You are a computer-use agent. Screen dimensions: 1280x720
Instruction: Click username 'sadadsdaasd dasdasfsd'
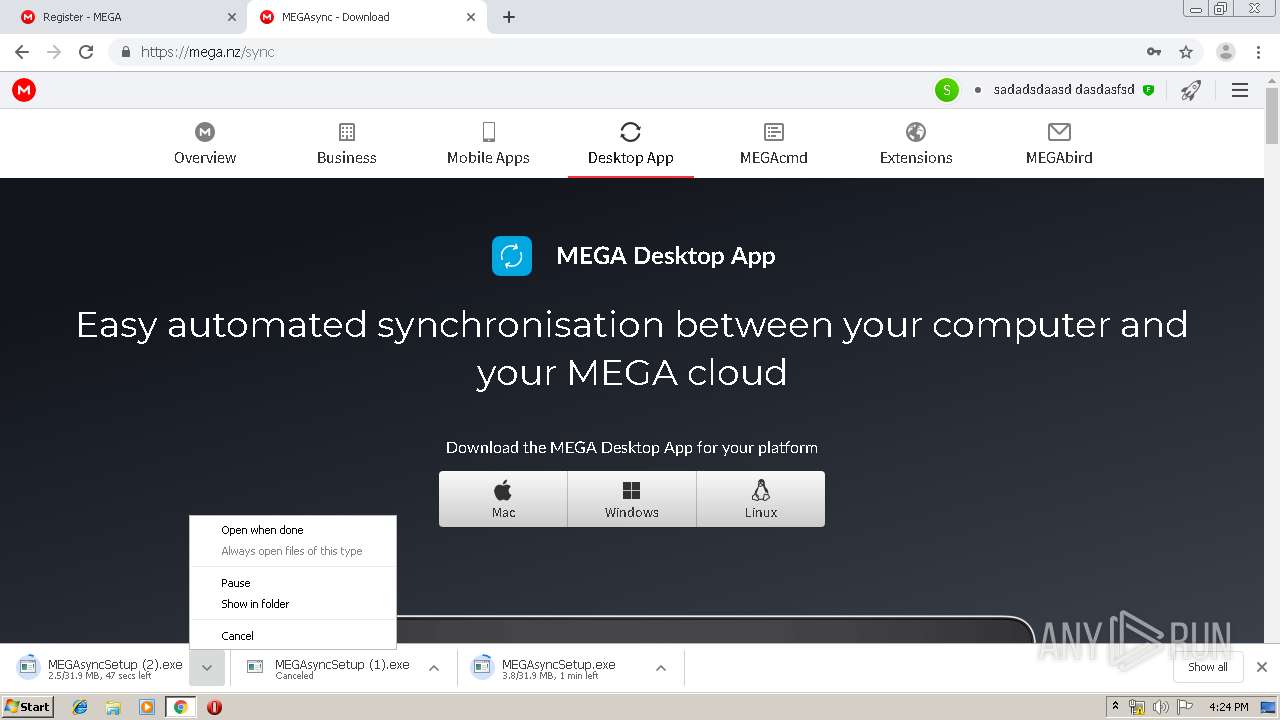pyautogui.click(x=1064, y=90)
